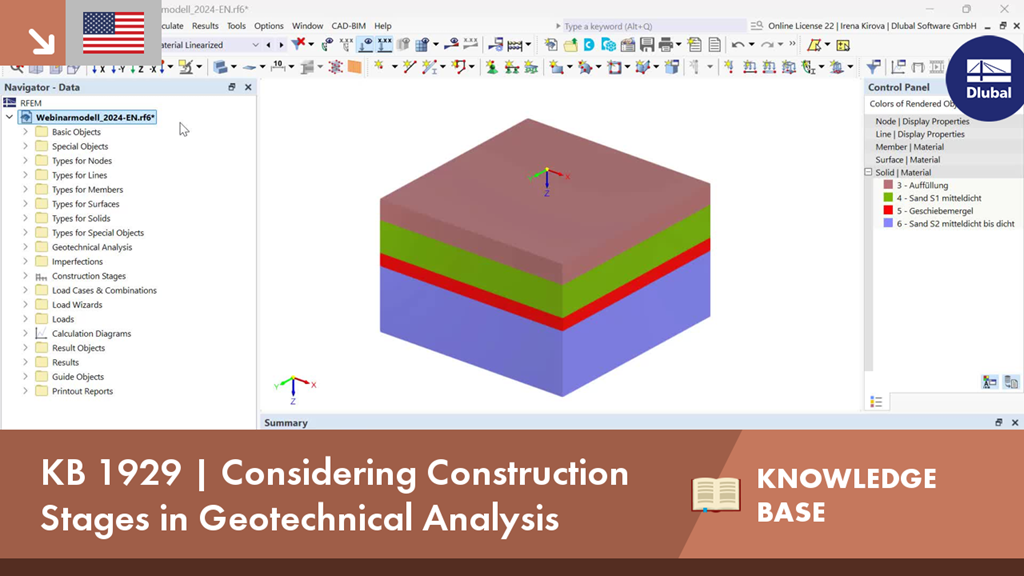
Task: Expand Load Cases & Combinations in the navigator
Action: (x=26, y=289)
